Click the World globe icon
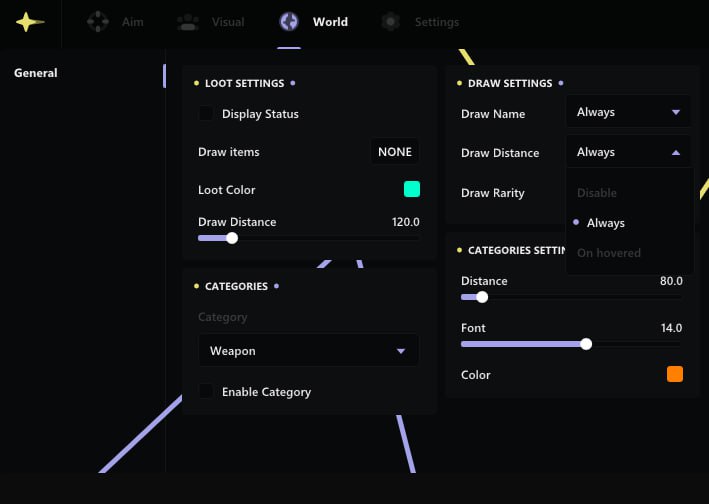709x504 pixels. click(289, 22)
